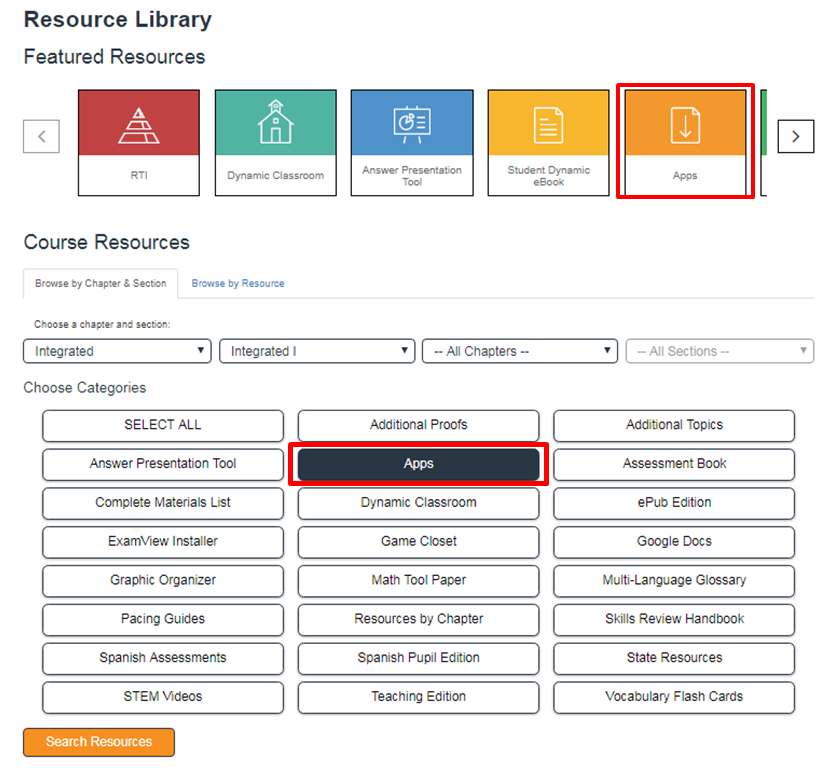Select the ExamView Installer category

pos(163,542)
